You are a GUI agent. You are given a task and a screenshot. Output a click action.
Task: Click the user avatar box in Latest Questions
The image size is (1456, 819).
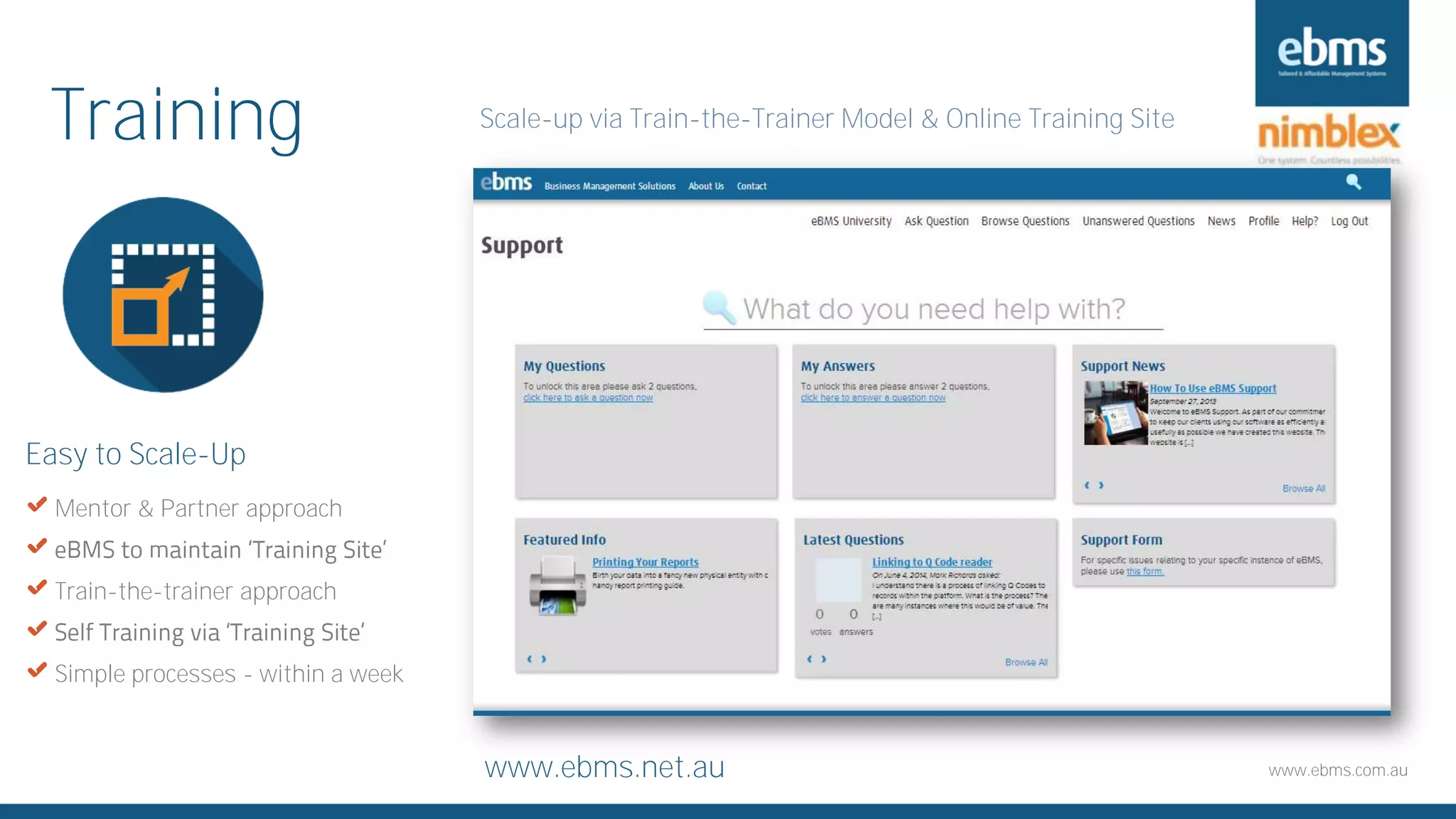[839, 580]
